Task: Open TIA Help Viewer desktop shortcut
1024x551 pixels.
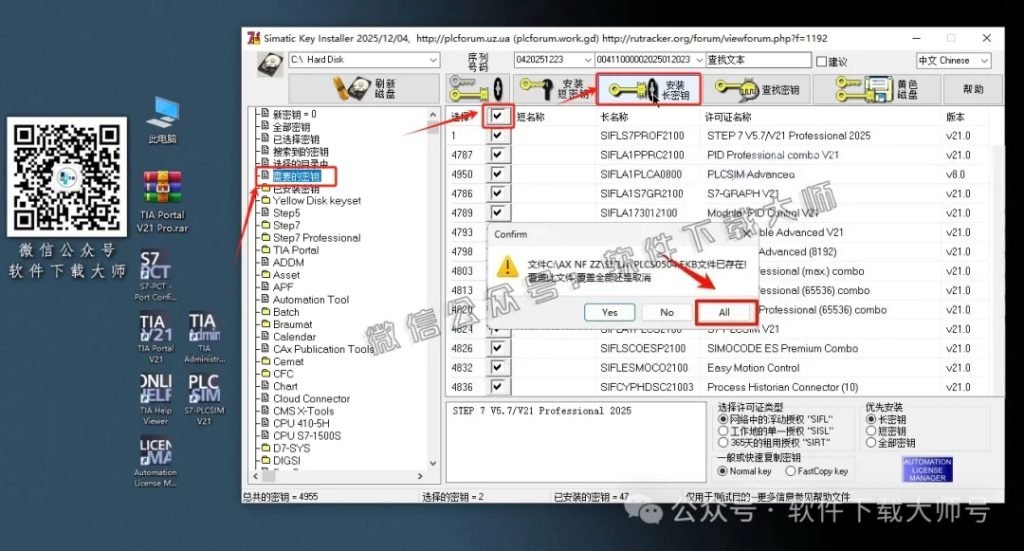Action: pyautogui.click(x=155, y=399)
